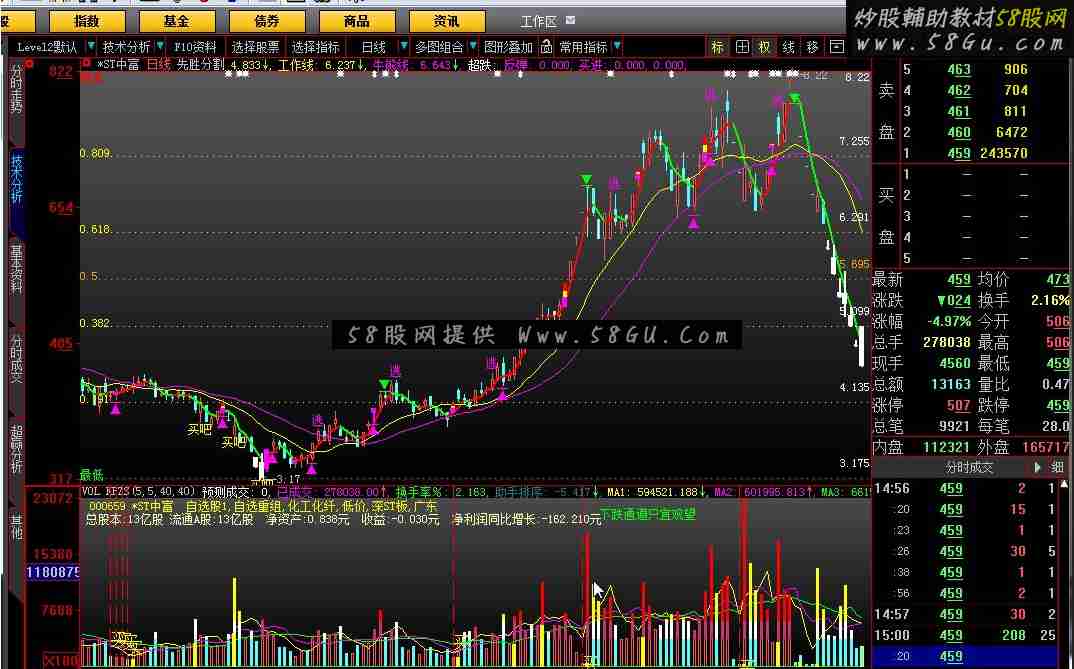Toggle the 线 line drawing icon

point(788,47)
